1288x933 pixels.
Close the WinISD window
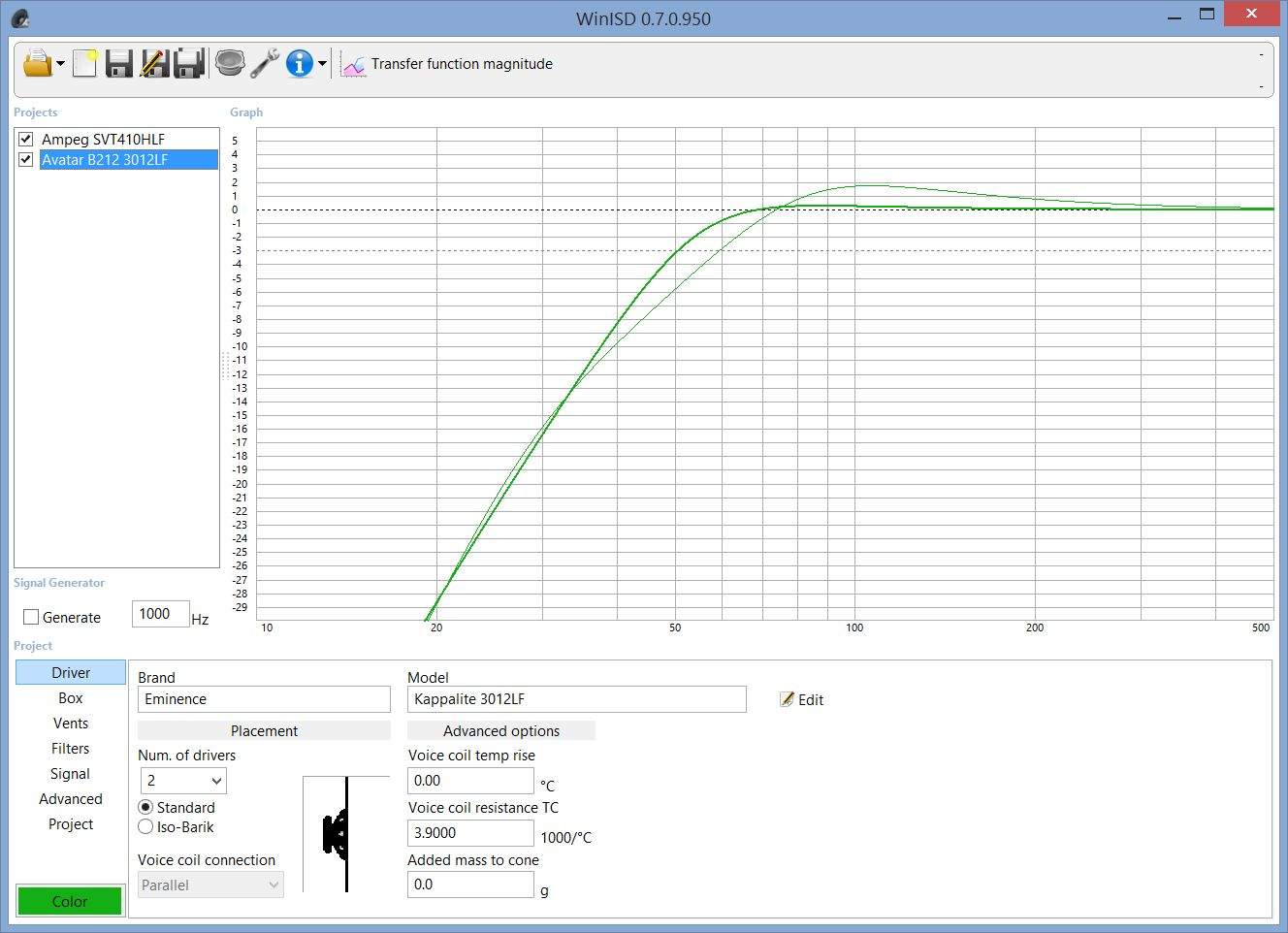1251,14
